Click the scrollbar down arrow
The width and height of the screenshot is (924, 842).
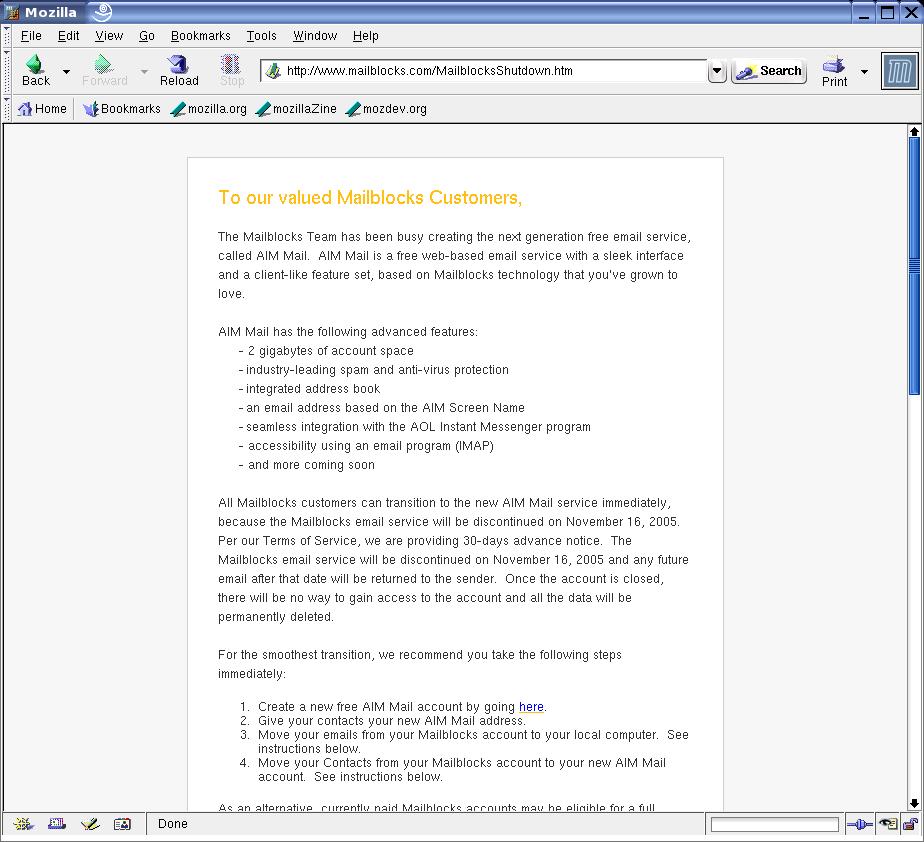click(x=914, y=803)
